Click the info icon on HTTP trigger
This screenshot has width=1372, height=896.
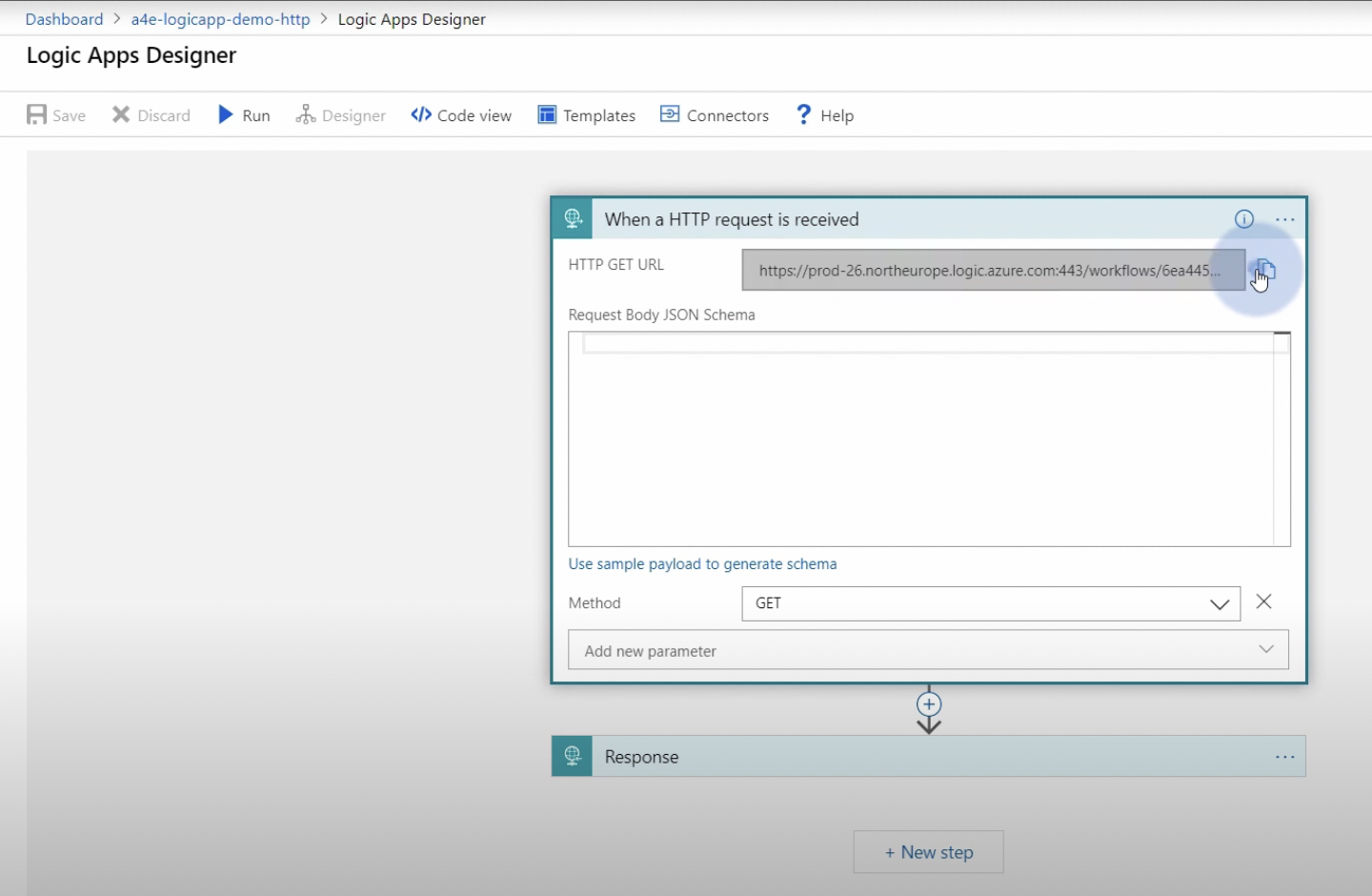tap(1244, 219)
